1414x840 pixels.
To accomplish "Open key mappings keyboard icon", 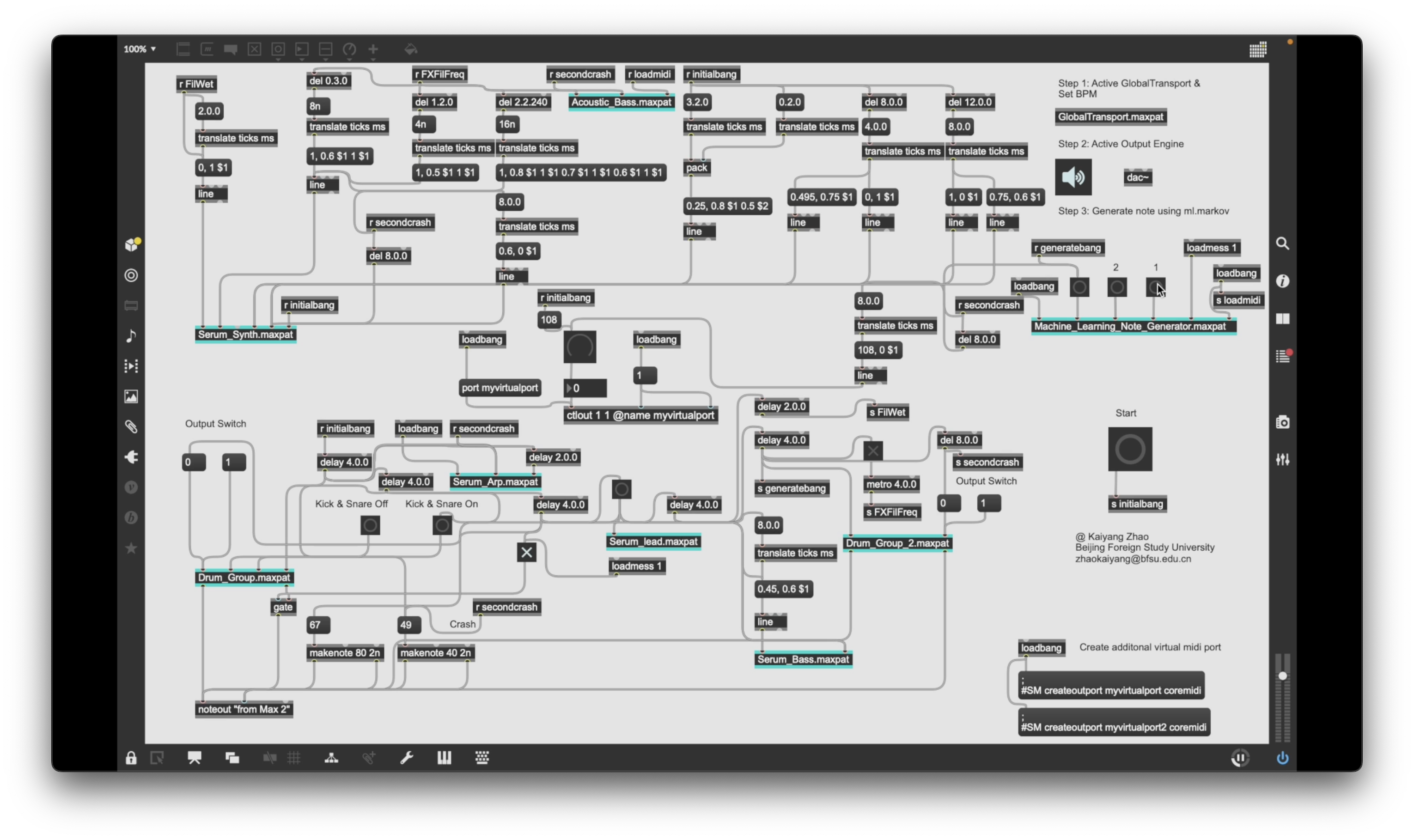I will [x=481, y=757].
